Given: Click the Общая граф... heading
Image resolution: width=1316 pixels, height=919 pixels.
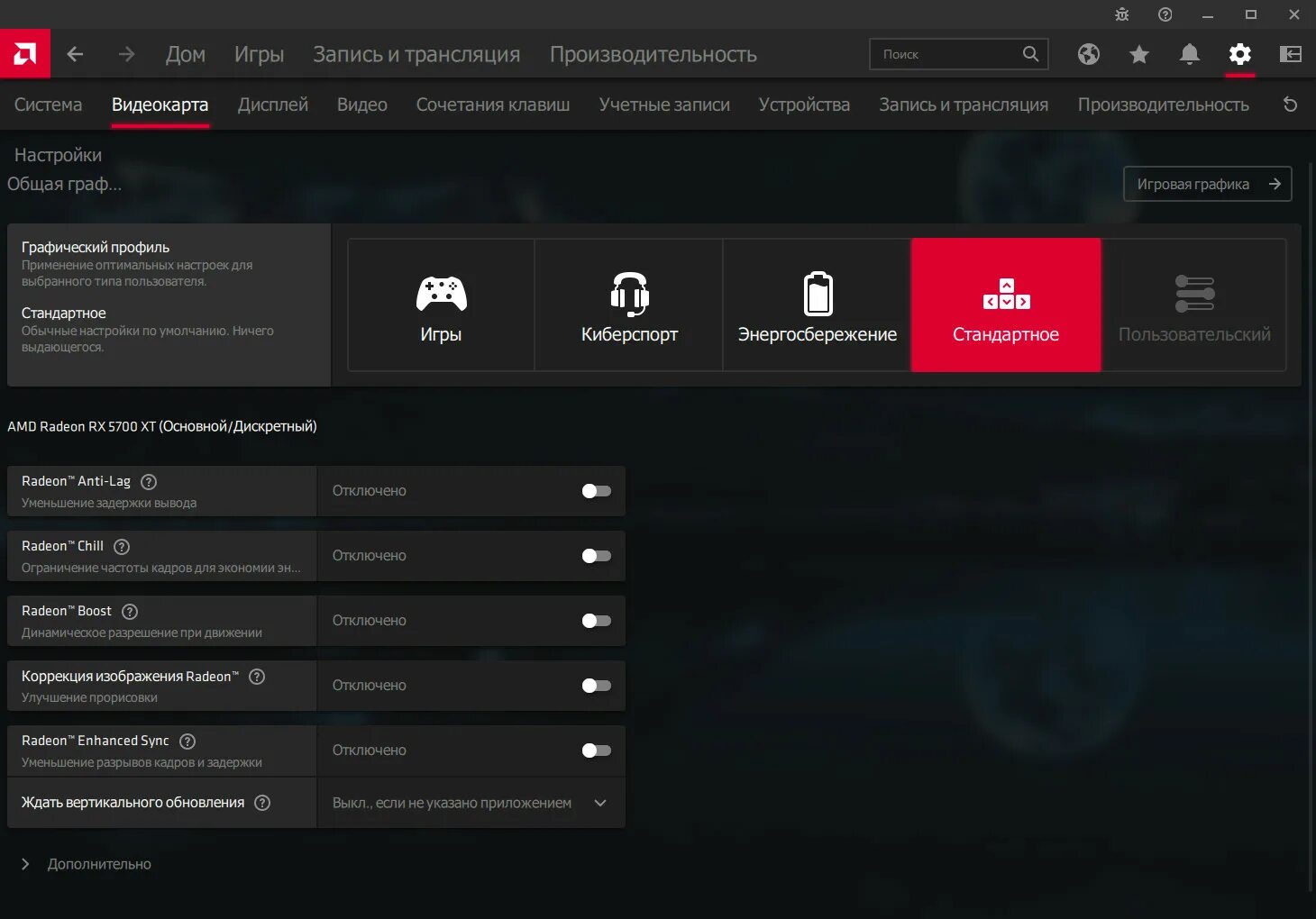Looking at the screenshot, I should pyautogui.click(x=65, y=184).
